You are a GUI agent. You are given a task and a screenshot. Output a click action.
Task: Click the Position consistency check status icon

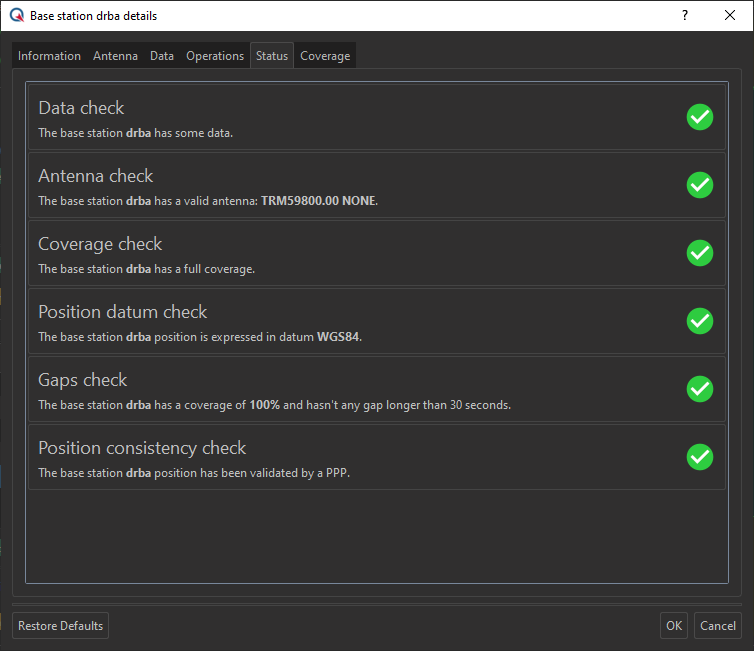coord(700,457)
